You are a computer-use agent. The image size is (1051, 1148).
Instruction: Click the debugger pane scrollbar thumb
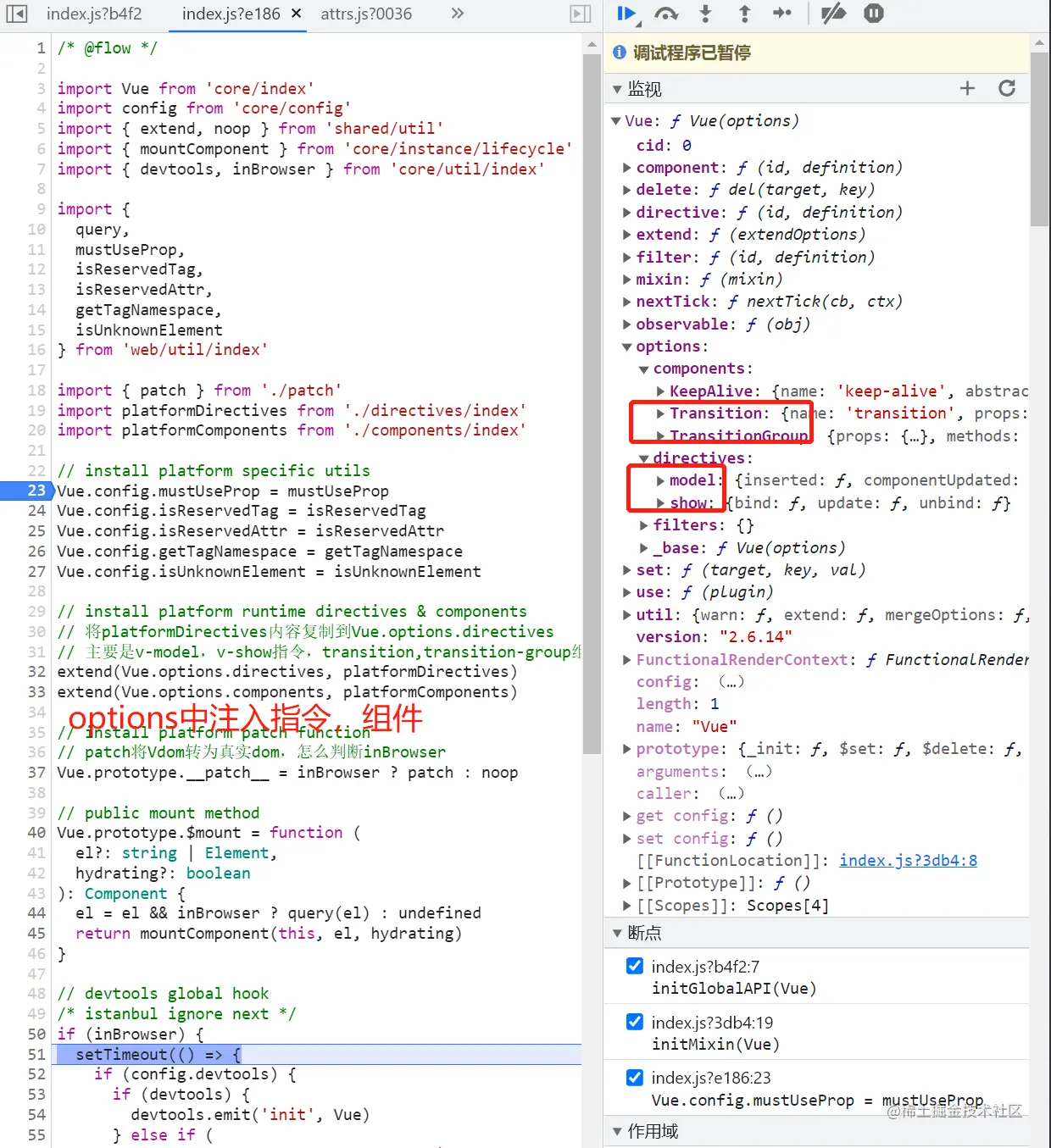pos(1039,139)
